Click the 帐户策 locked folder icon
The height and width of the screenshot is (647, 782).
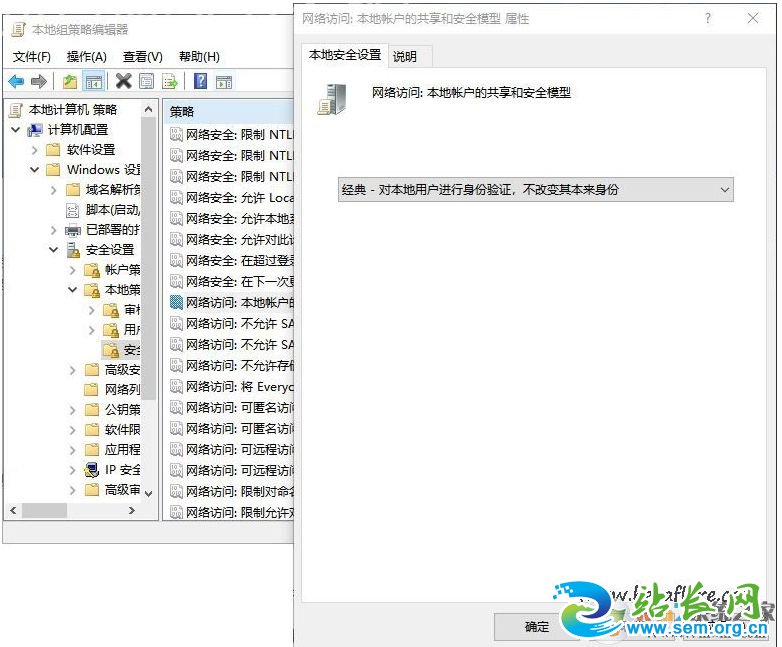coord(92,270)
